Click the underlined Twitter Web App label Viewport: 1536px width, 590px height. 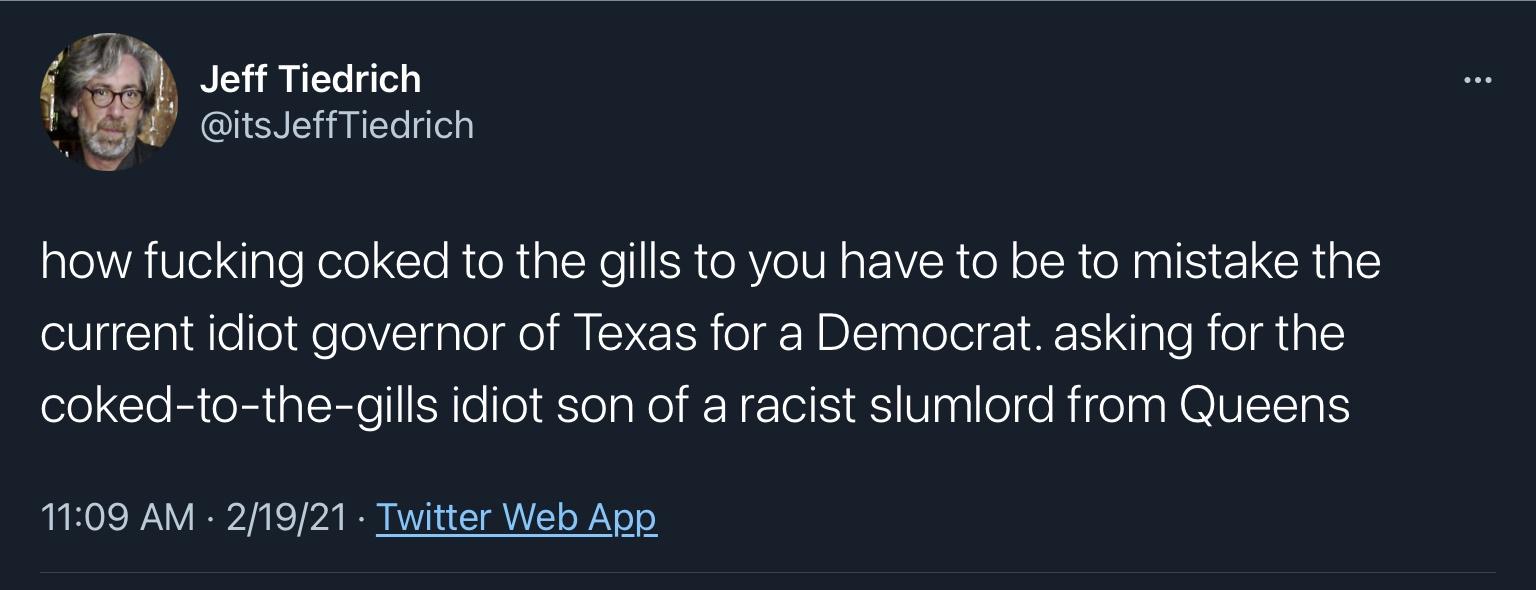(x=516, y=517)
